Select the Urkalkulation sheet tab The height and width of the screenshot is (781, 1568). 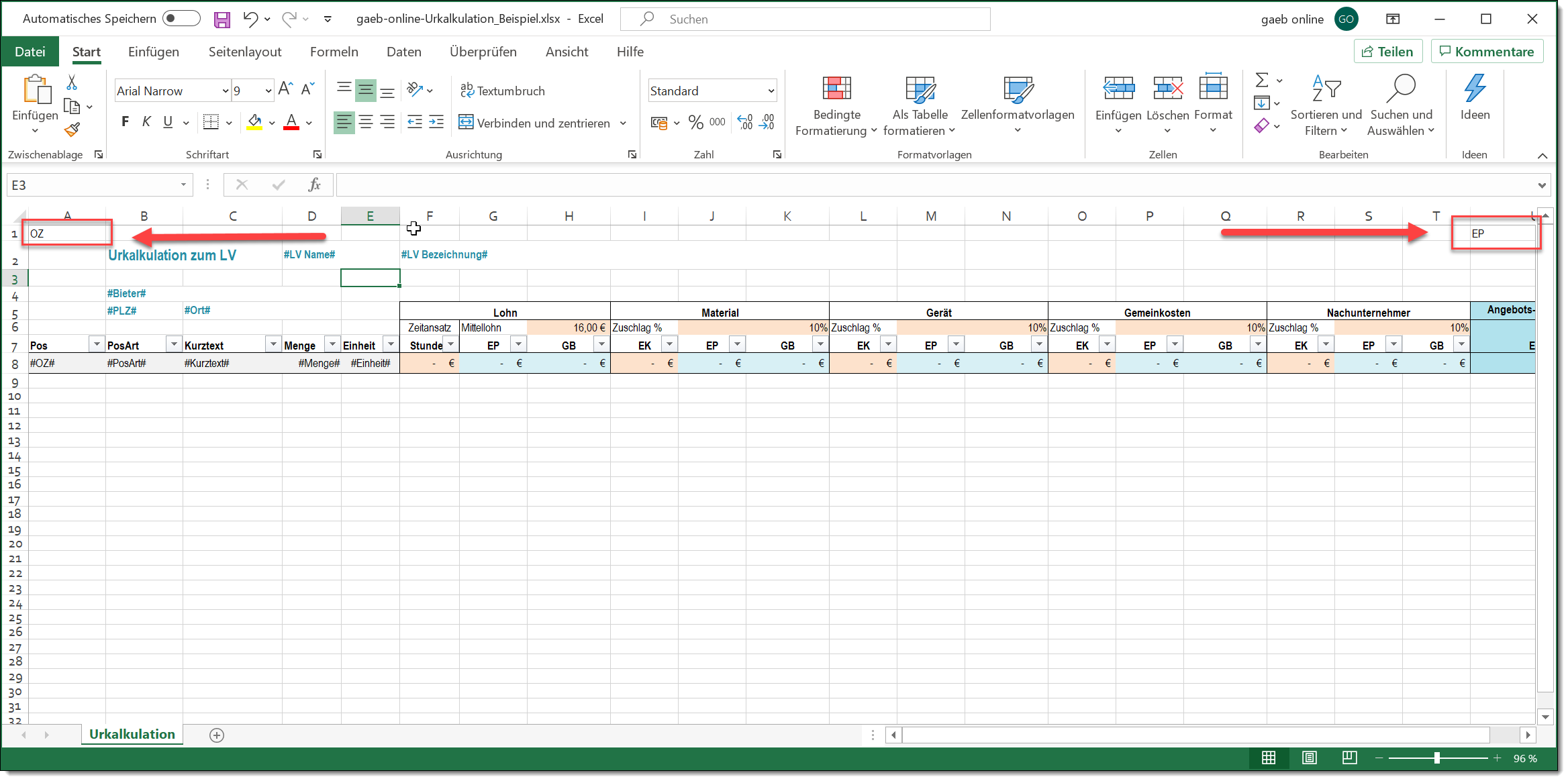[132, 734]
